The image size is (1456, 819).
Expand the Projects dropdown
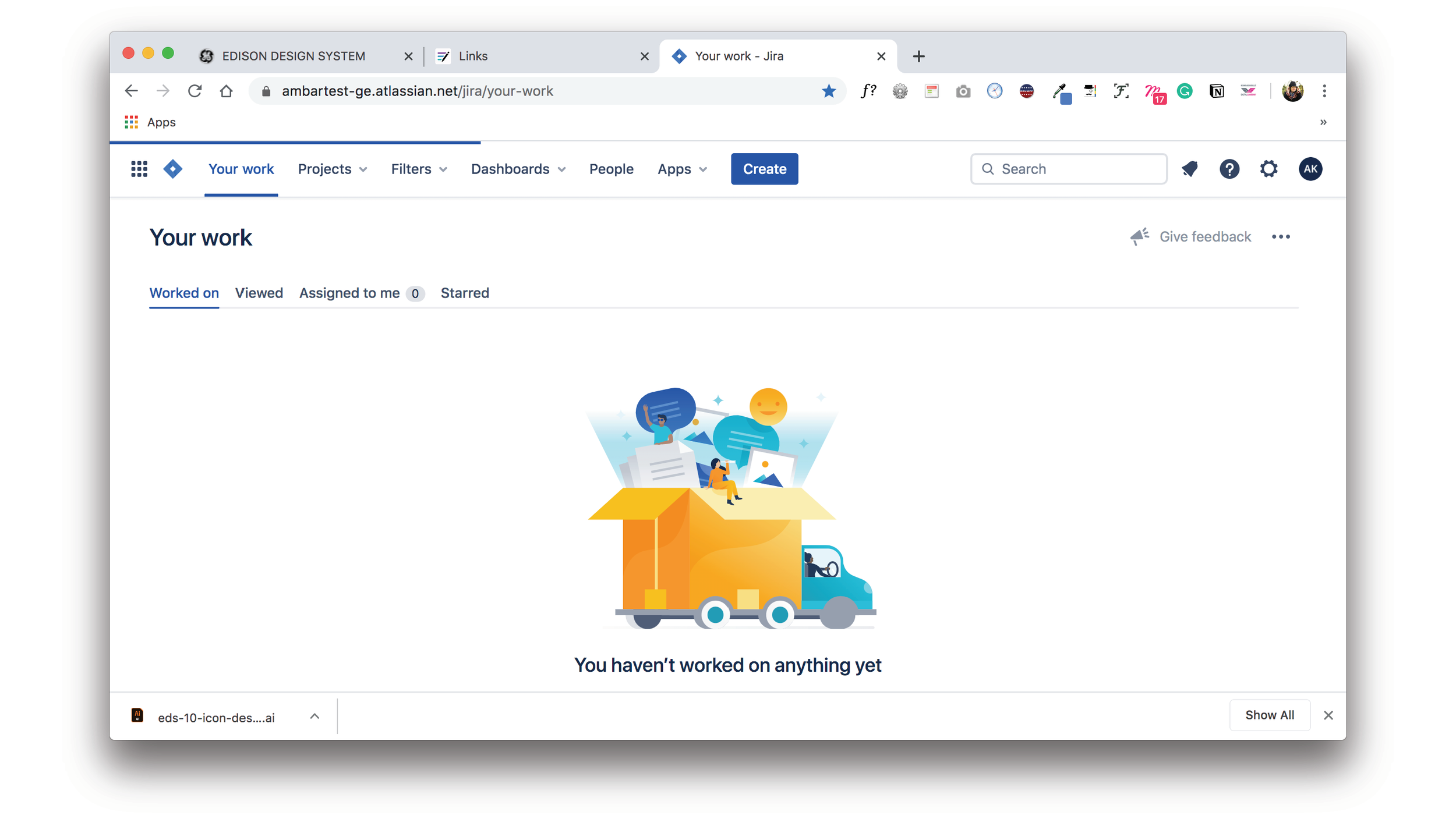click(332, 169)
